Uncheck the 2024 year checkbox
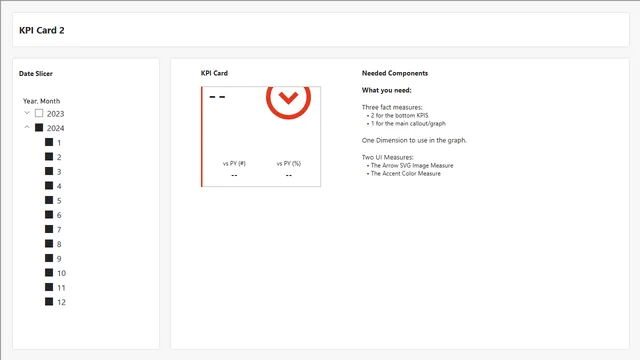This screenshot has width=640, height=360. pyautogui.click(x=39, y=128)
